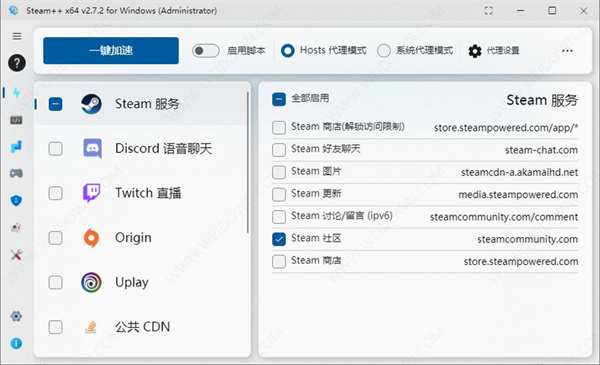This screenshot has height=365, width=600.
Task: Open the sidebar icon below the shield
Action: [16, 228]
